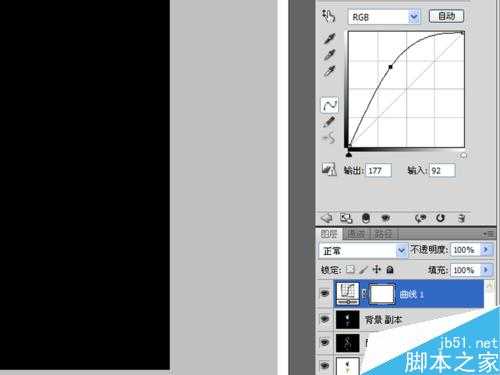500x375 pixels.
Task: Click the 自动 auto button
Action: click(446, 16)
